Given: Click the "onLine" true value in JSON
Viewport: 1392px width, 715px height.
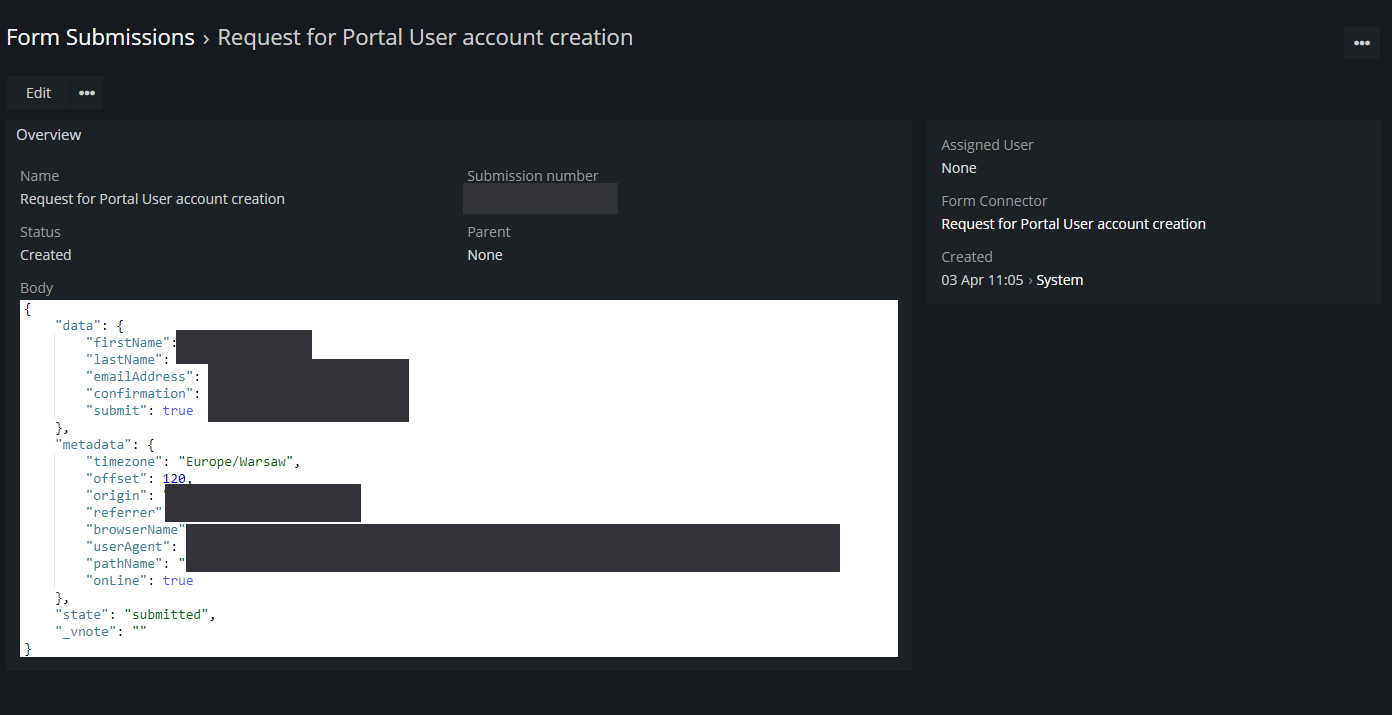Looking at the screenshot, I should tap(178, 581).
